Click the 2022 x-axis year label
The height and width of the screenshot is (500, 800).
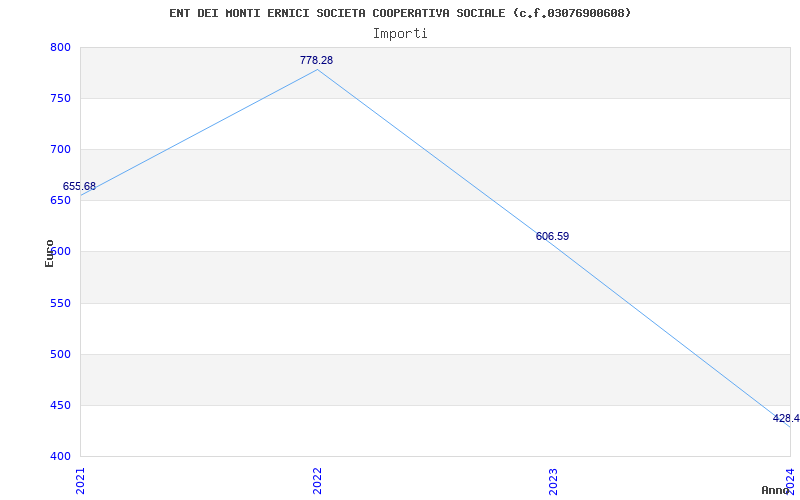317,481
